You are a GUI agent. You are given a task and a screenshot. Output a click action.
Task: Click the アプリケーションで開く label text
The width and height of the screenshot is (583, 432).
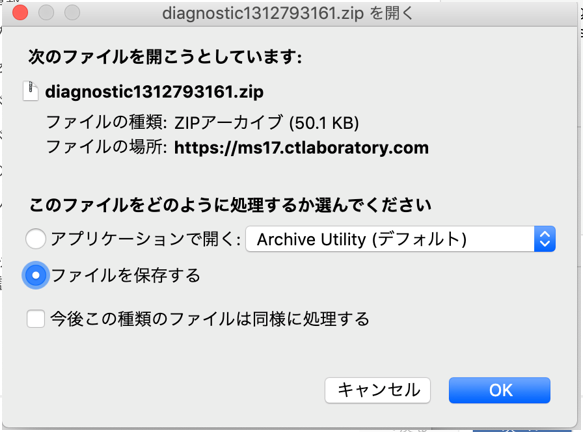pos(146,239)
